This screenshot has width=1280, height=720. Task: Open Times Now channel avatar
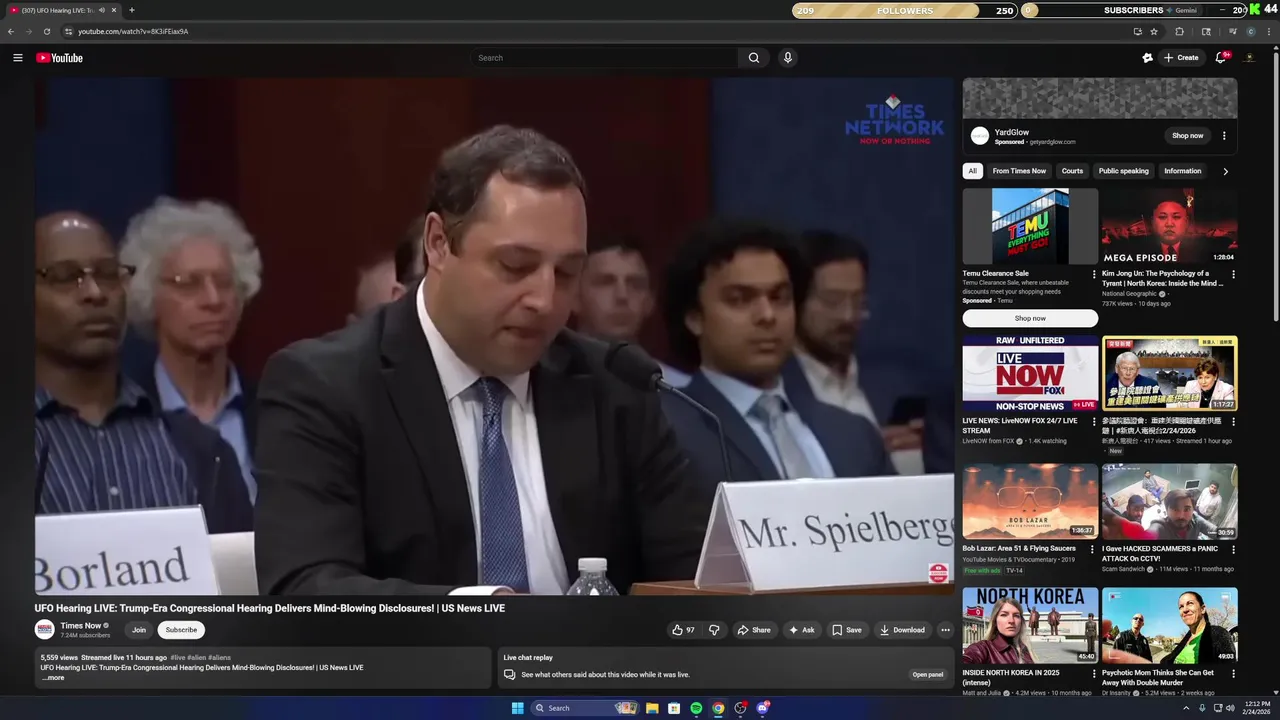(44, 630)
